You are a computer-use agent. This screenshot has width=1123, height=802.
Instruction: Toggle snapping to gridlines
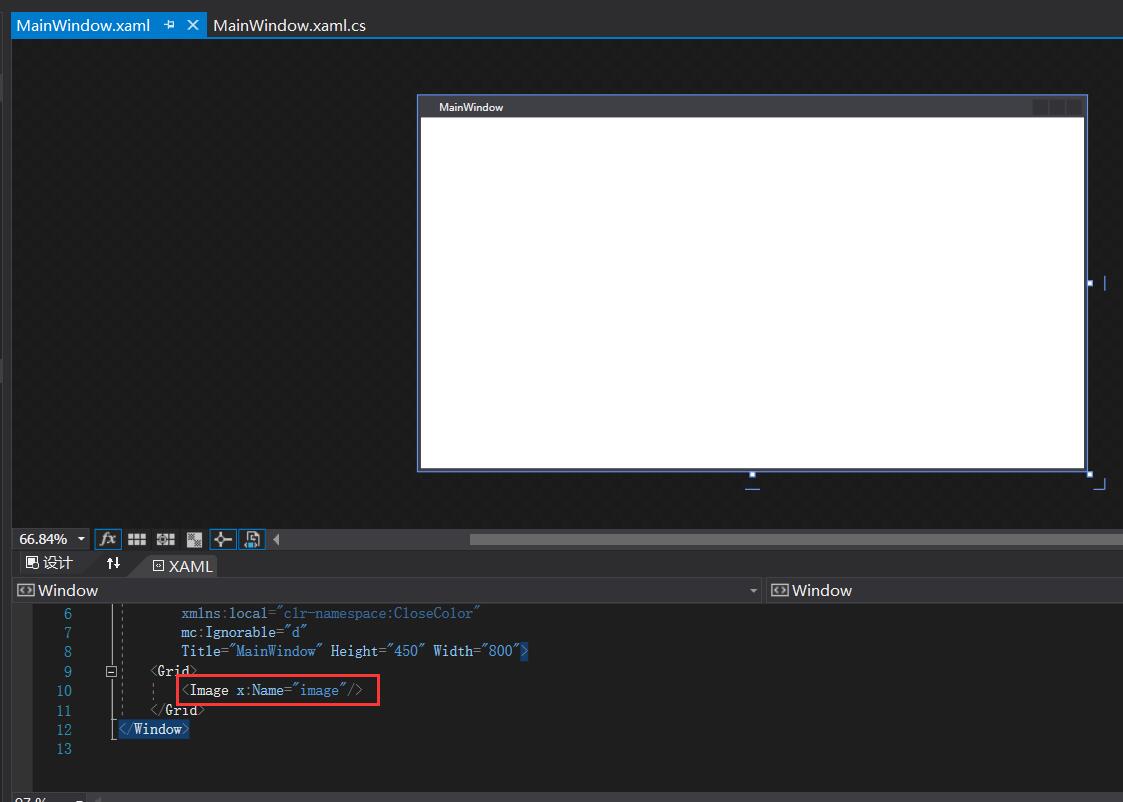(x=165, y=539)
